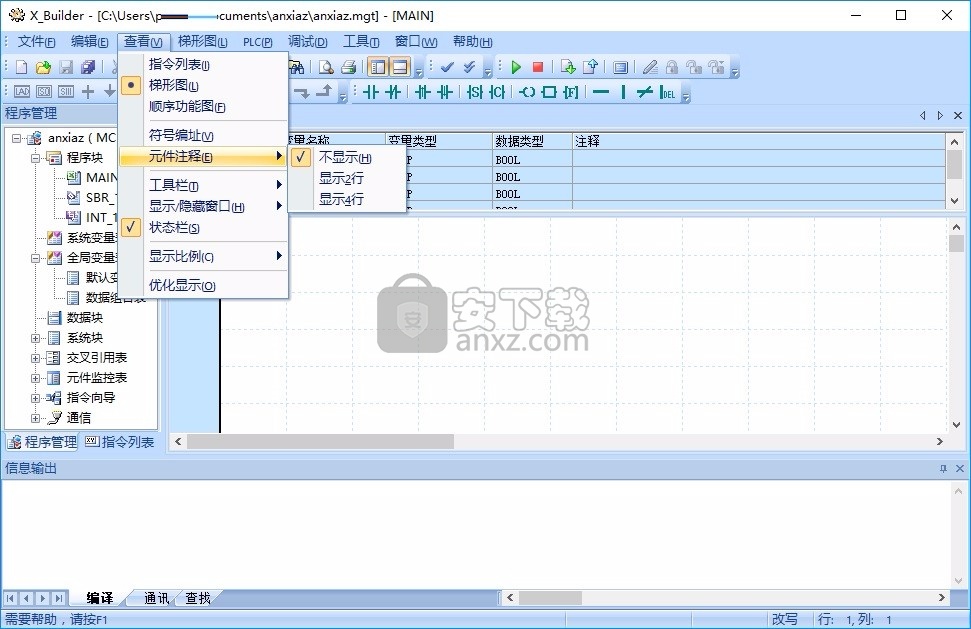971x629 pixels.
Task: Click the vertical line icon
Action: (623, 92)
